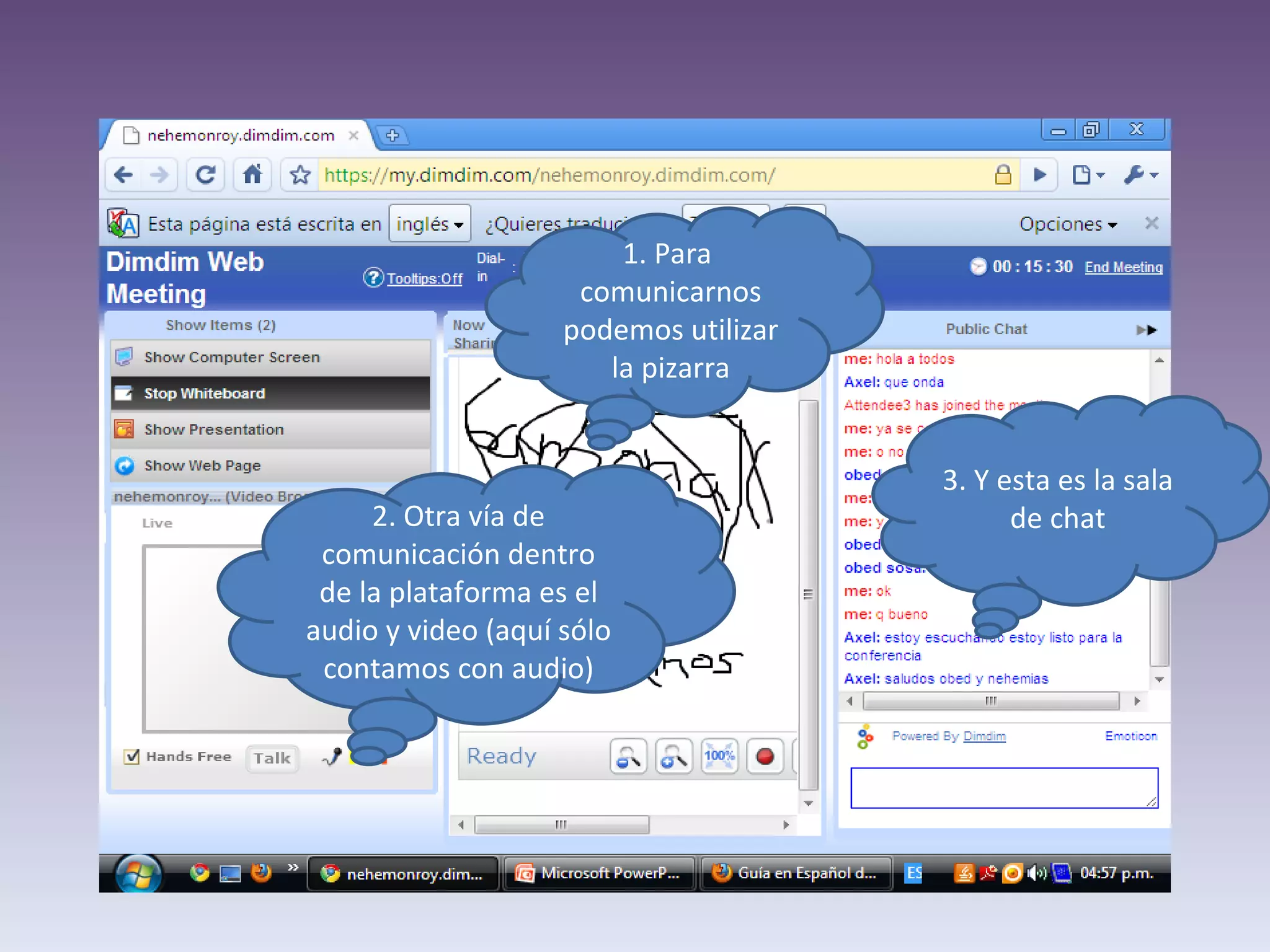Click the Dimdim logo icon in chat
The width and height of the screenshot is (1270, 952).
coord(865,736)
